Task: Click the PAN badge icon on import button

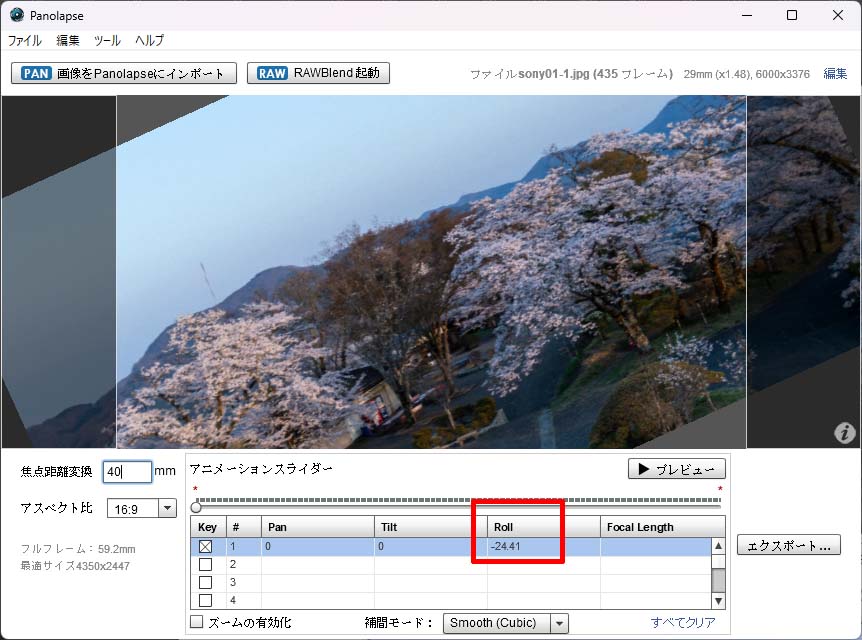Action: point(36,73)
